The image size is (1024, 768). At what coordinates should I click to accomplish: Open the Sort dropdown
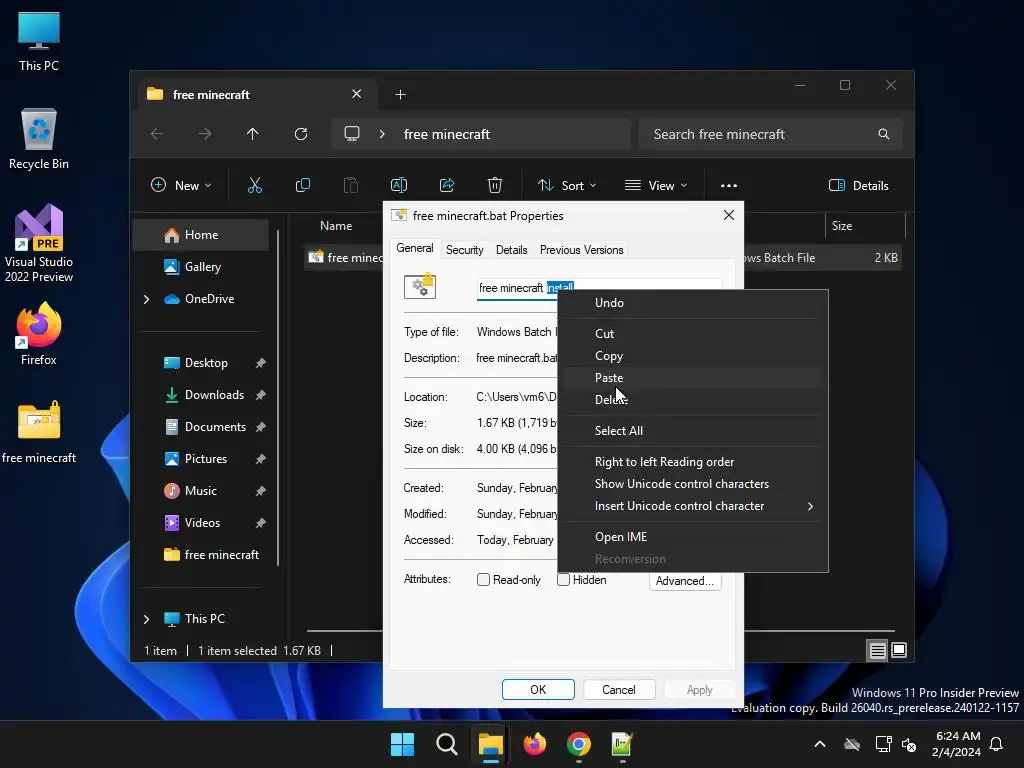click(566, 185)
